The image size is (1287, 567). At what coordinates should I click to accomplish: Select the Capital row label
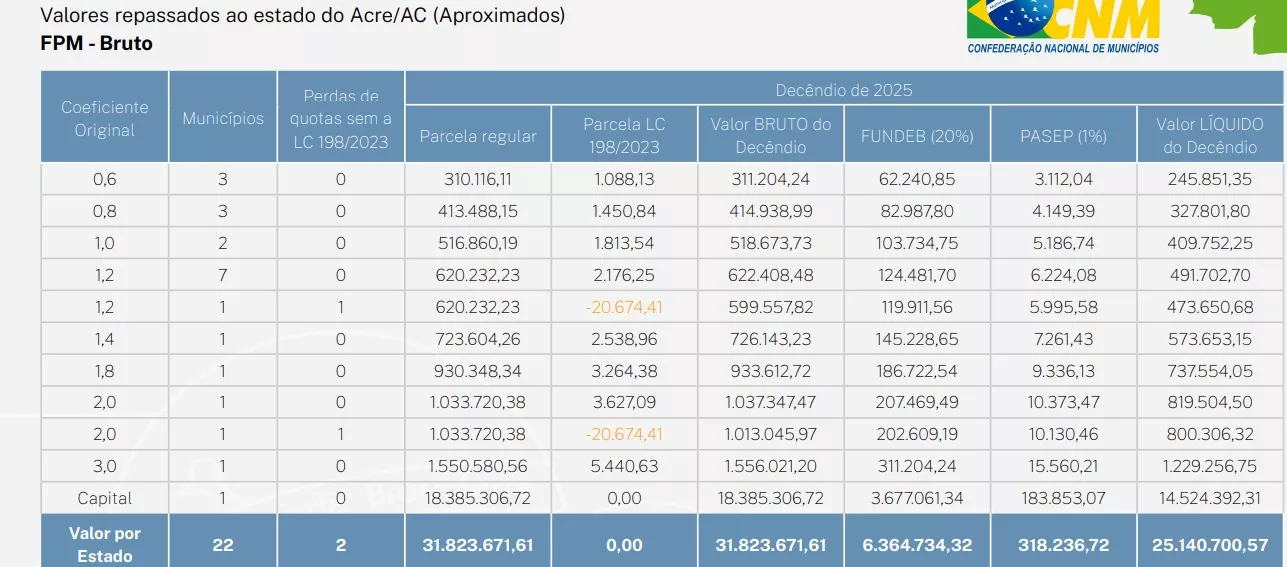point(105,498)
